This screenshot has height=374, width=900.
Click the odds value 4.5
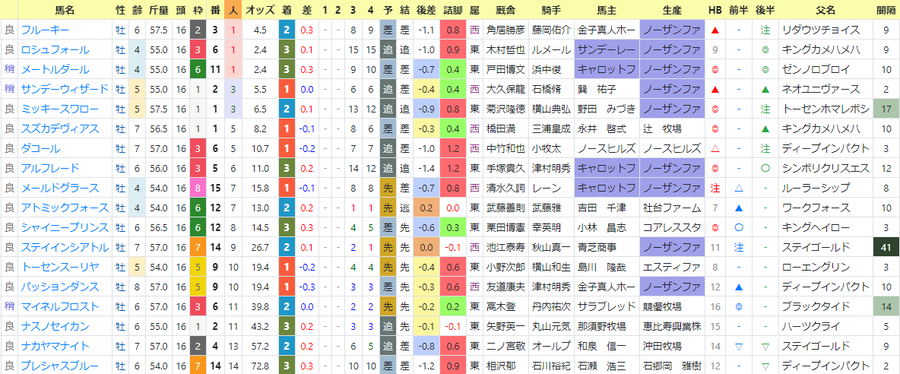point(259,30)
